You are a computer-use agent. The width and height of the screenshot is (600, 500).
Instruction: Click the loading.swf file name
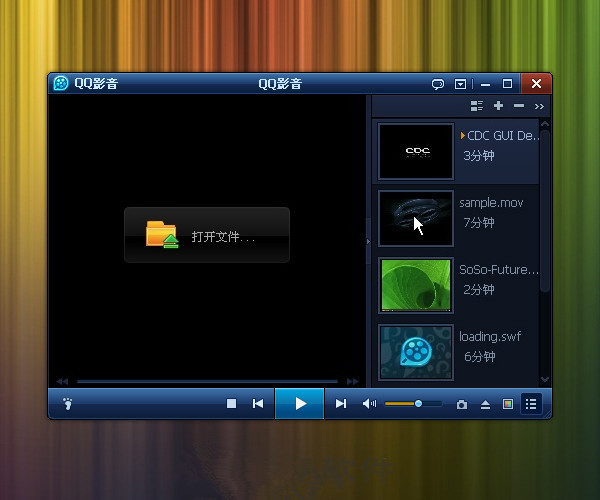point(490,336)
